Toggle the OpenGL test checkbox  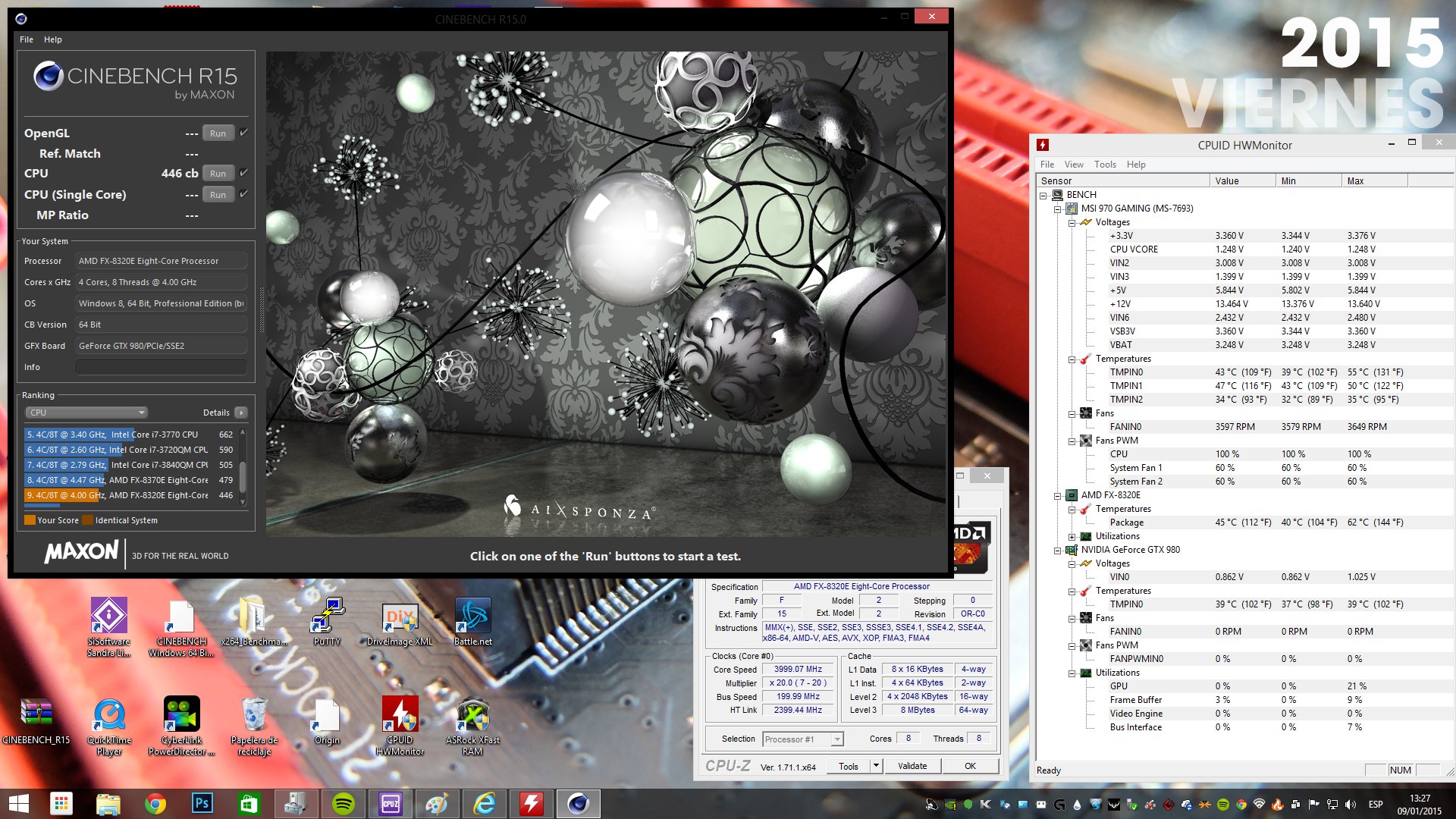click(x=243, y=133)
